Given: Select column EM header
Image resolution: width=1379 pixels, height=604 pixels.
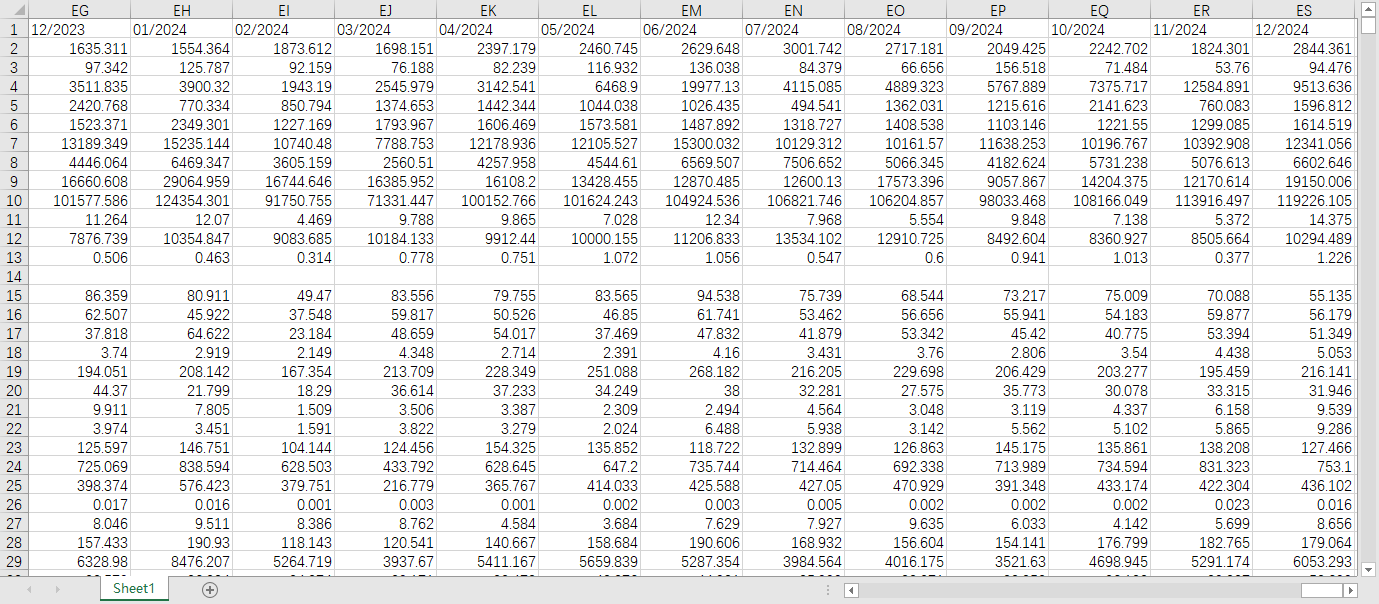Looking at the screenshot, I should pos(691,10).
